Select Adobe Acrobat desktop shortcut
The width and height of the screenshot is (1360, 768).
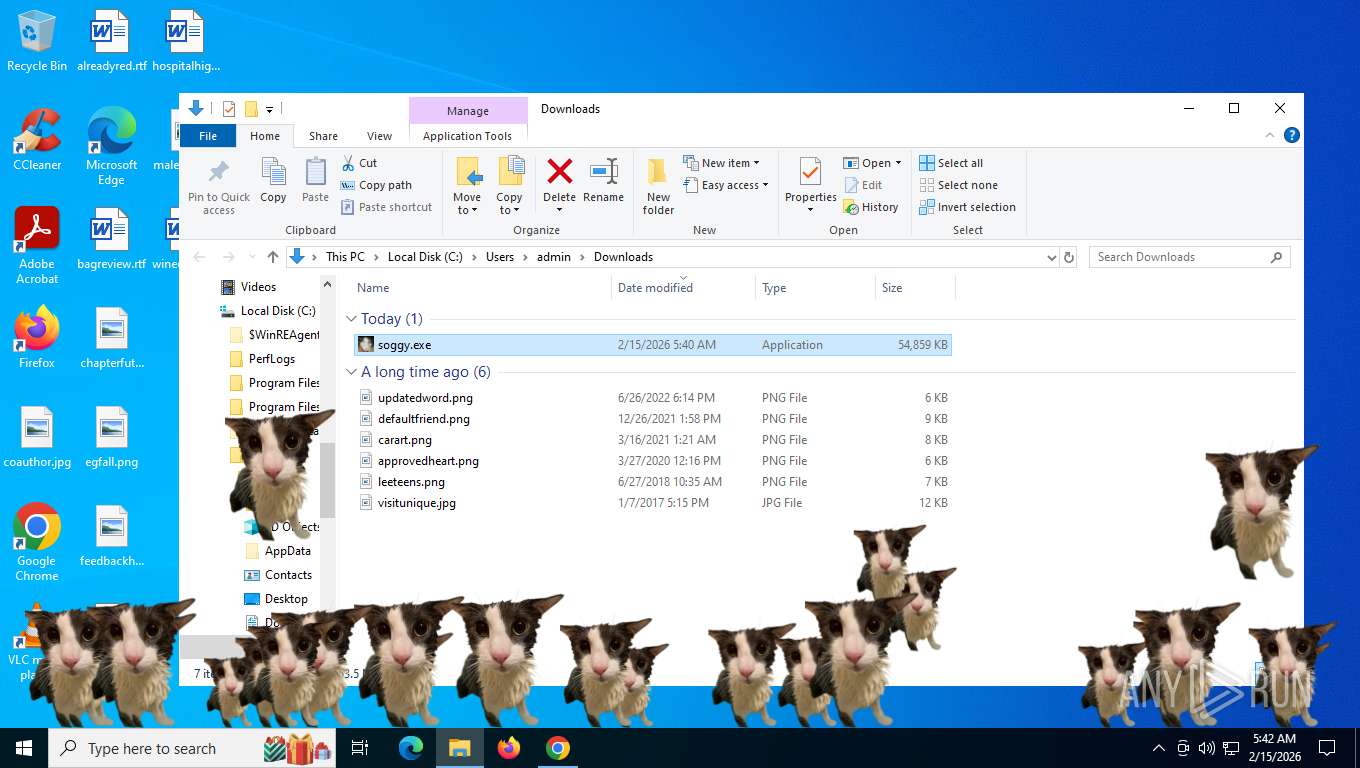tap(37, 245)
